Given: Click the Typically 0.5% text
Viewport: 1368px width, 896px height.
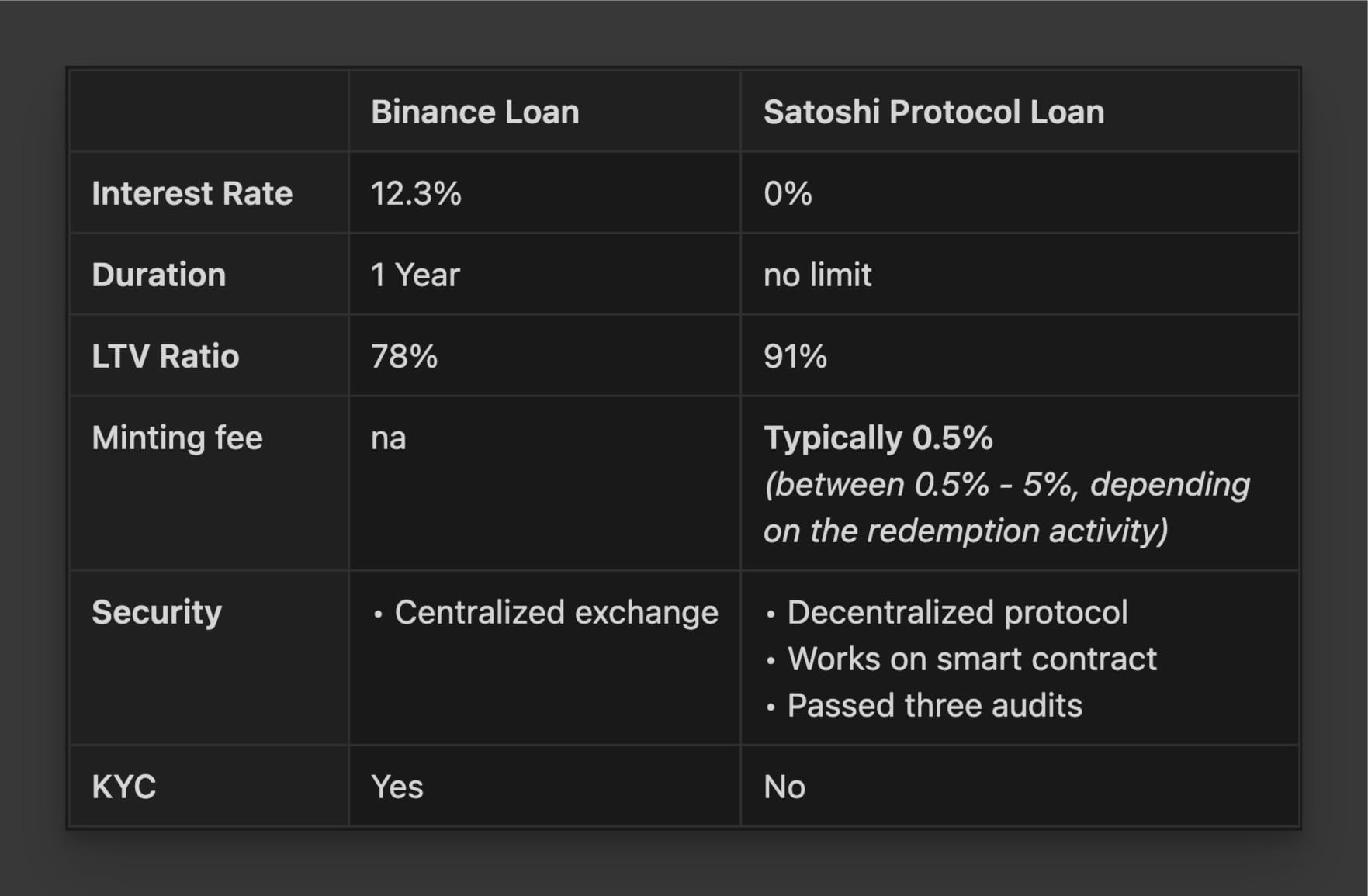Looking at the screenshot, I should [x=878, y=438].
